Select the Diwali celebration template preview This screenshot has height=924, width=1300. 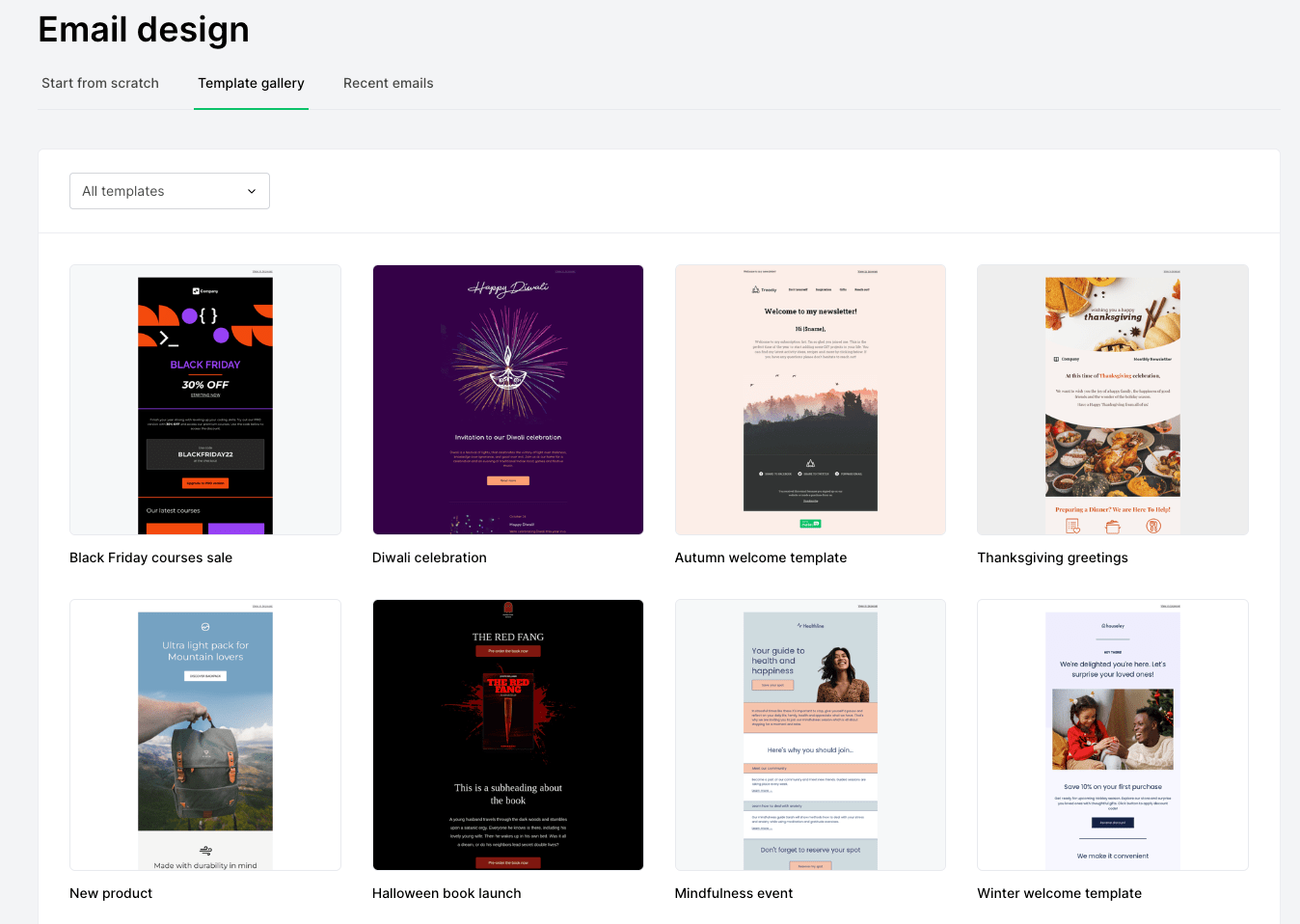508,400
